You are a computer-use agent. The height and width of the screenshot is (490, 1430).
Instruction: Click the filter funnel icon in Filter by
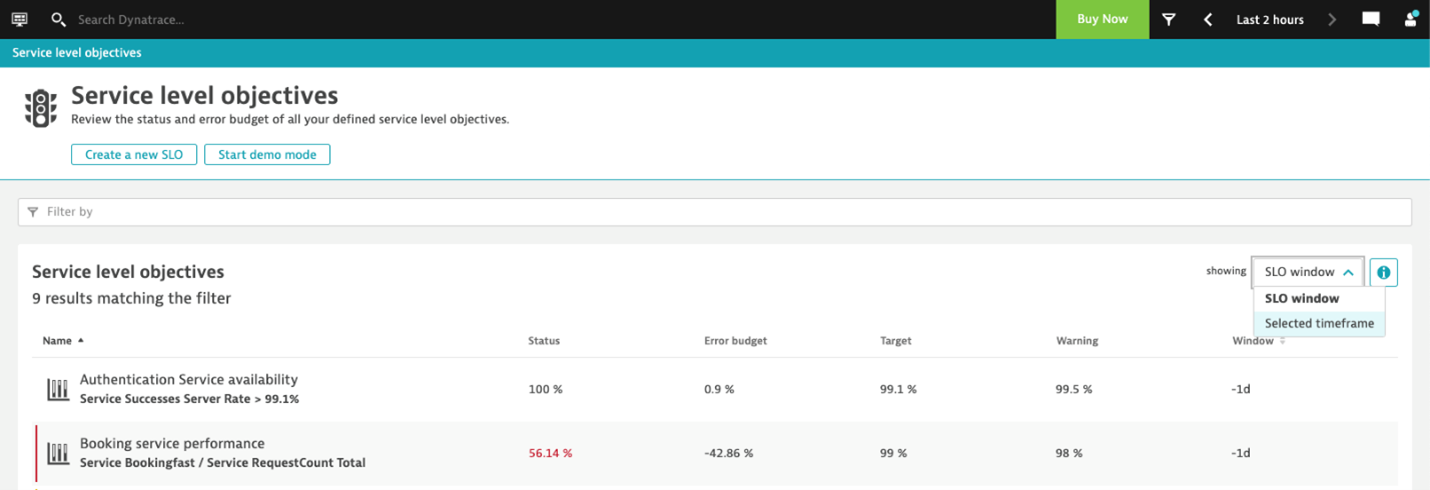pyautogui.click(x=33, y=212)
